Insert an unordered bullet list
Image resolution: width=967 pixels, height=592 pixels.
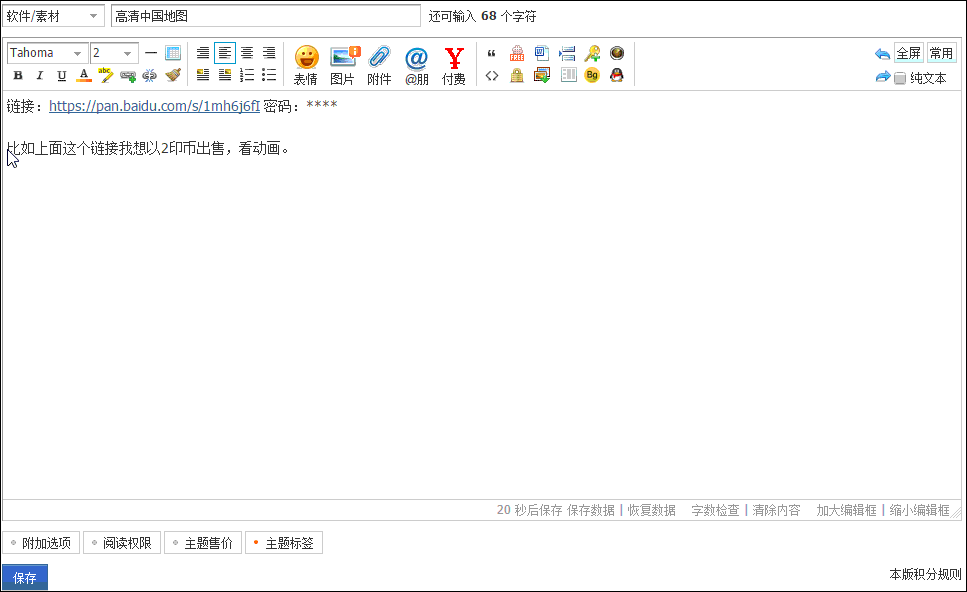point(270,75)
